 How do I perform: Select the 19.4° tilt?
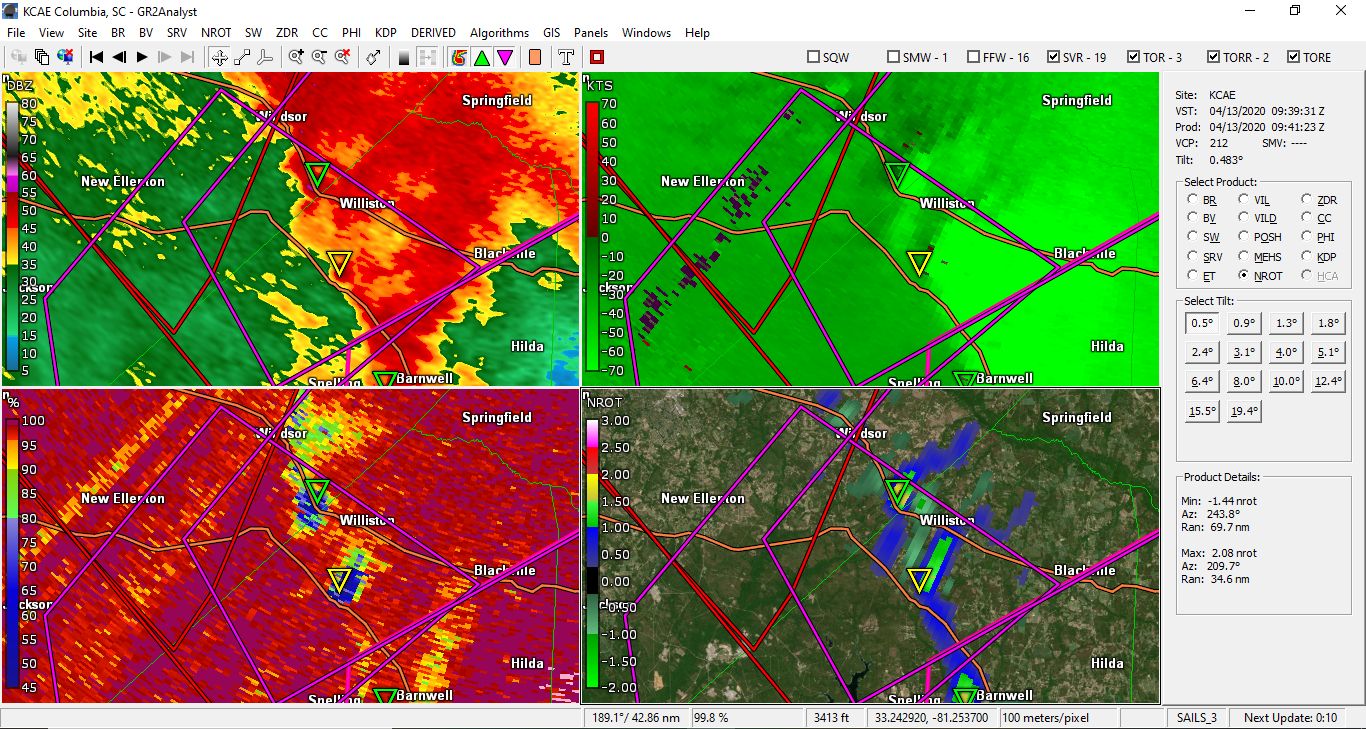[1243, 410]
